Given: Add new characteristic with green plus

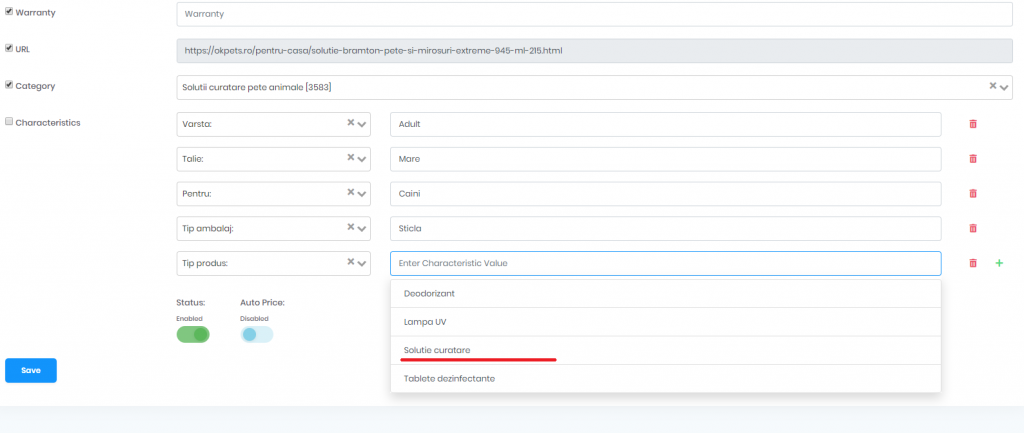Looking at the screenshot, I should click(x=999, y=263).
